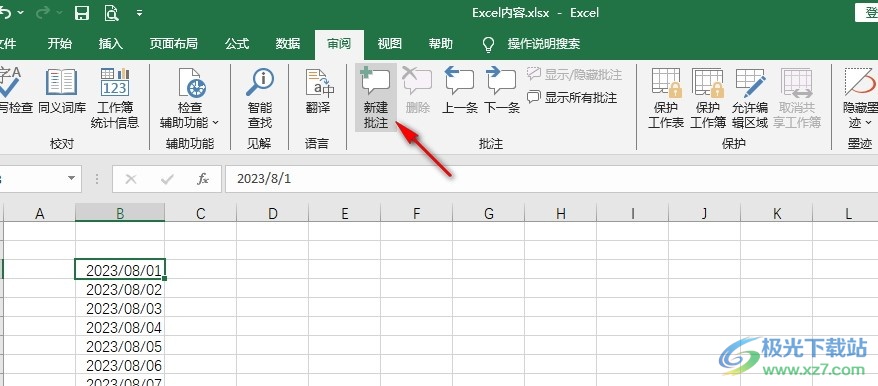878x386 pixels.
Task: Click the Redo arrow
Action: coord(43,13)
